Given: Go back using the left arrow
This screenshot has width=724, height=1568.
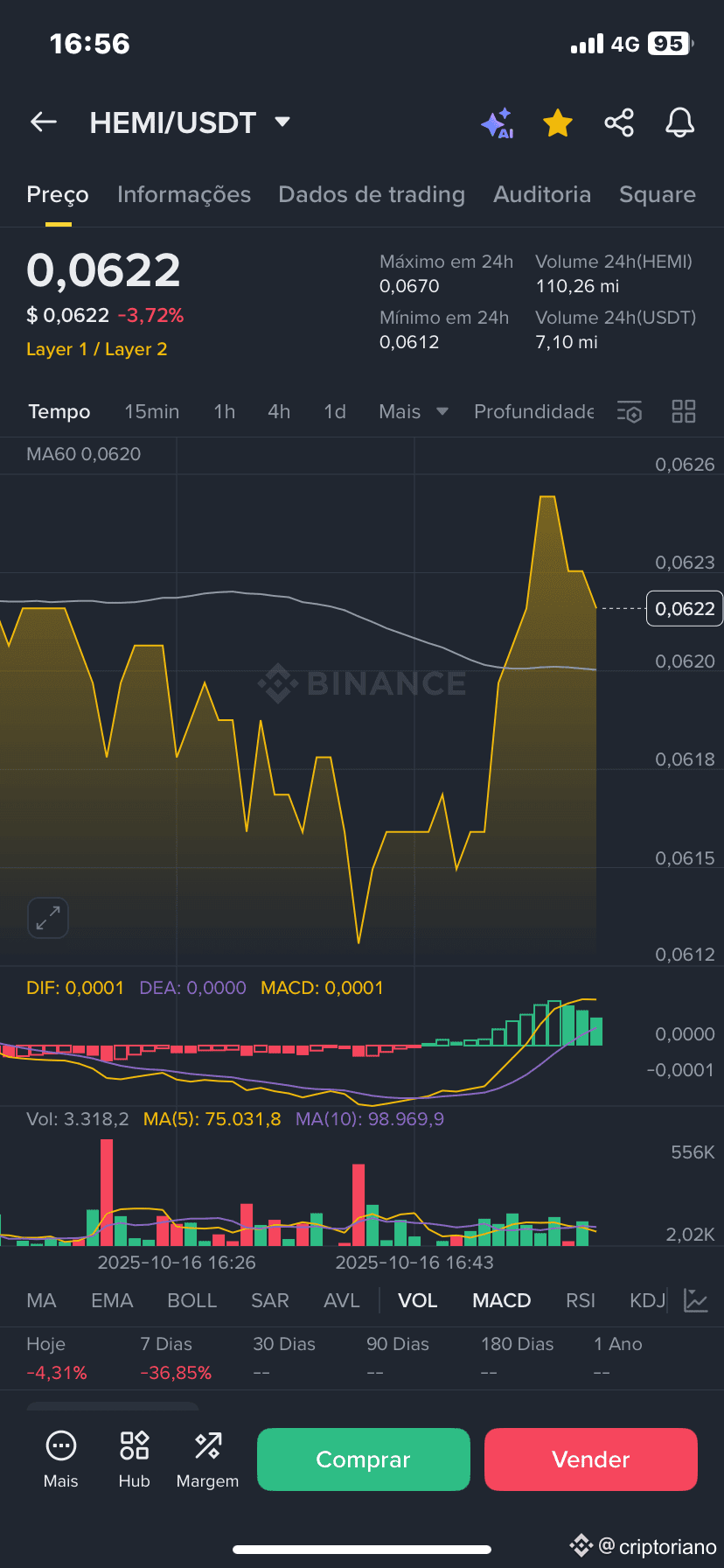Looking at the screenshot, I should pyautogui.click(x=44, y=122).
